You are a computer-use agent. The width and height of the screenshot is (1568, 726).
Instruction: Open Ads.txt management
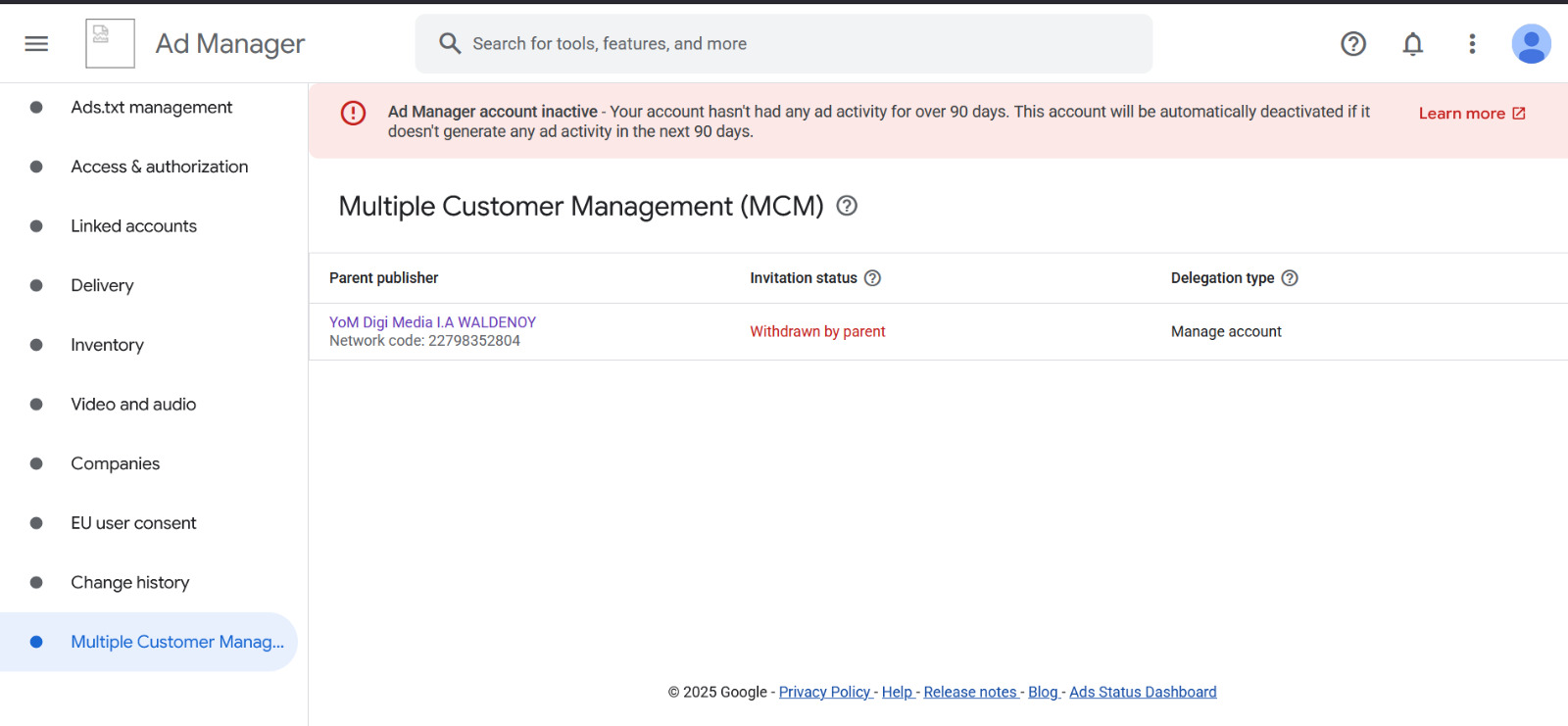point(152,108)
